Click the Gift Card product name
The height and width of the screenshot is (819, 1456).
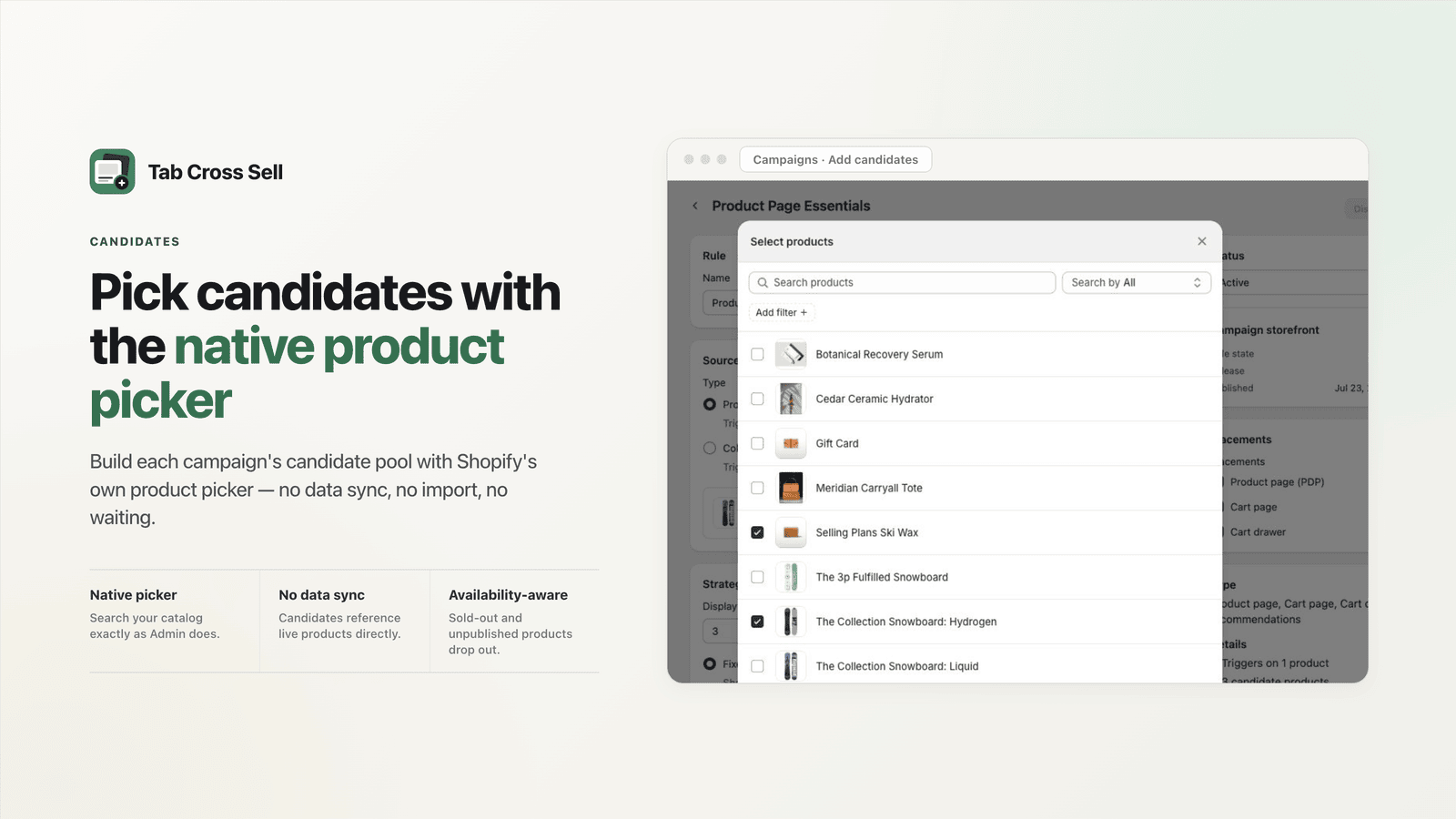(x=837, y=443)
